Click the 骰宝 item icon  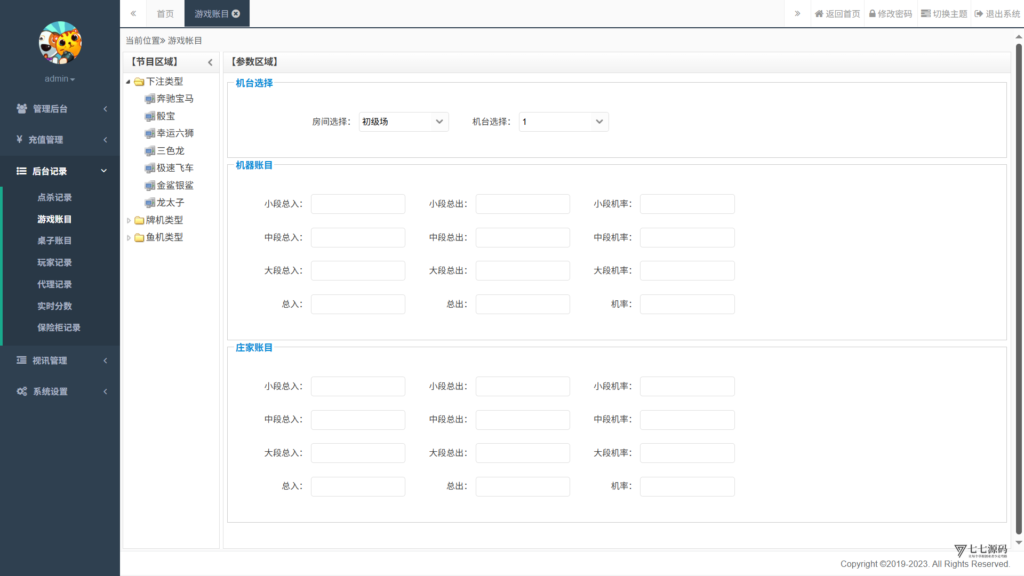(150, 116)
